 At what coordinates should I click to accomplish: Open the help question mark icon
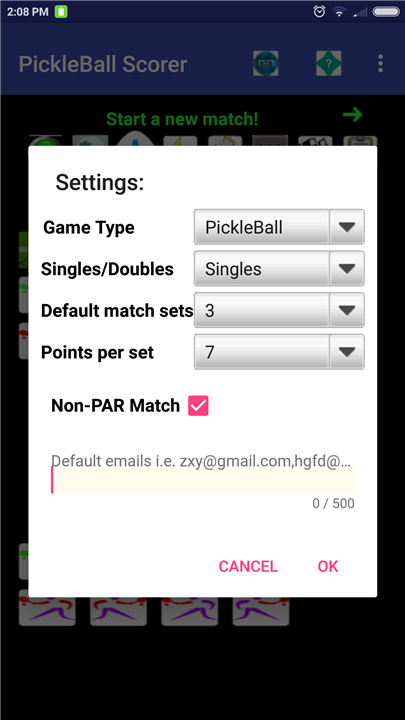(x=329, y=63)
